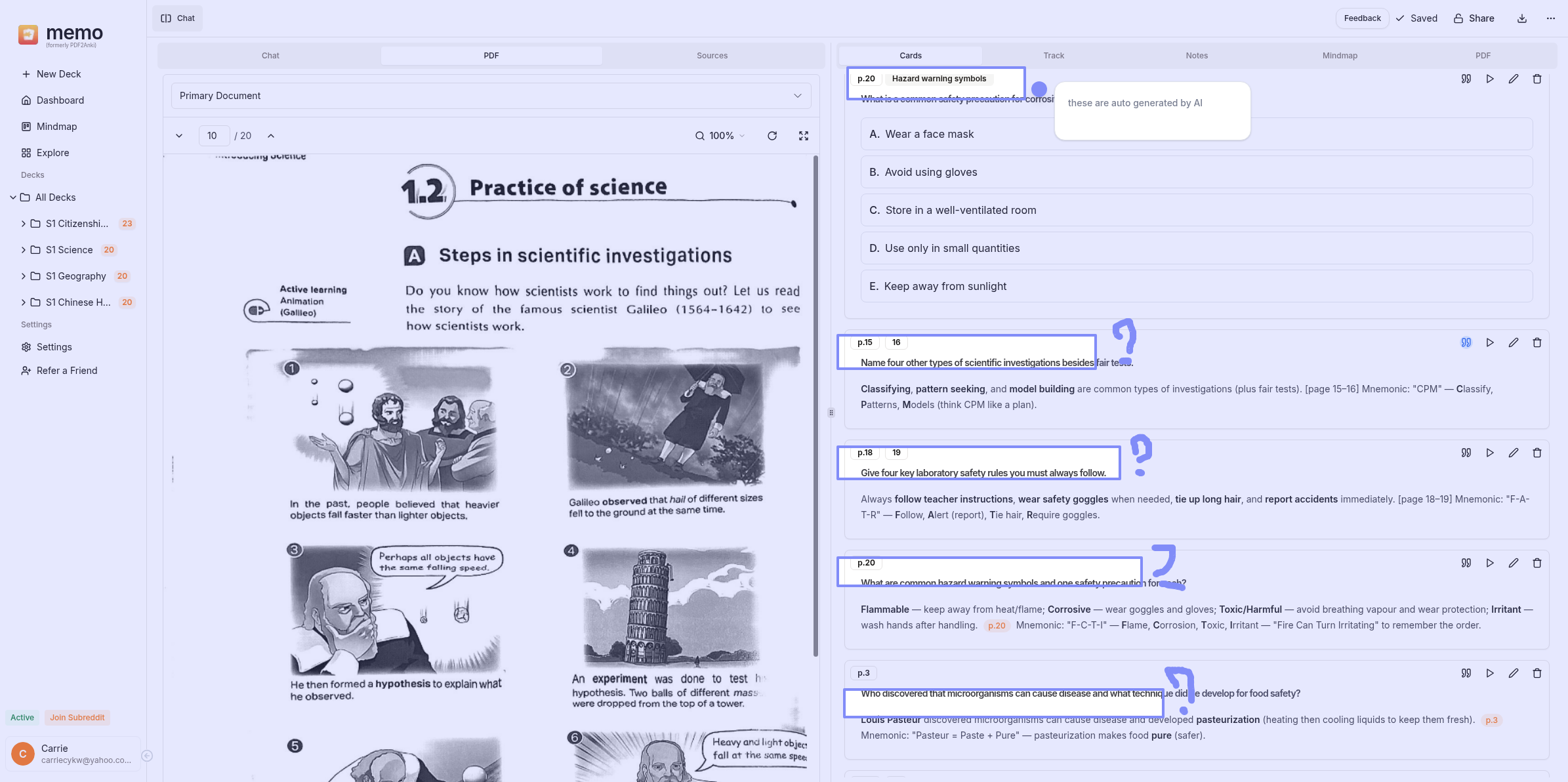The image size is (1568, 782).
Task: Expand the S1 Science deck folder
Action: 24,250
